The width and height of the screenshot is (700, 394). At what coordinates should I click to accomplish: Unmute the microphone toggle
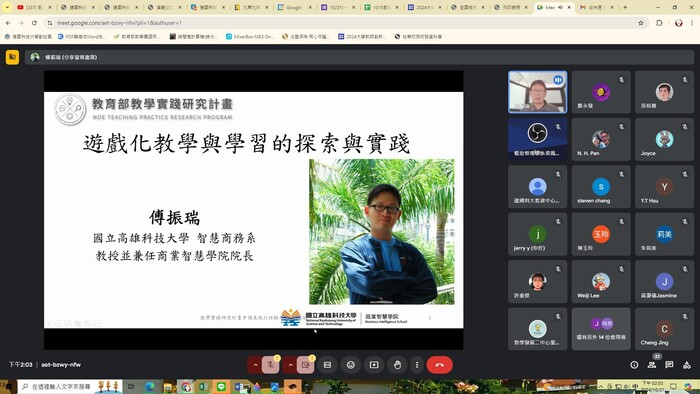[271, 365]
